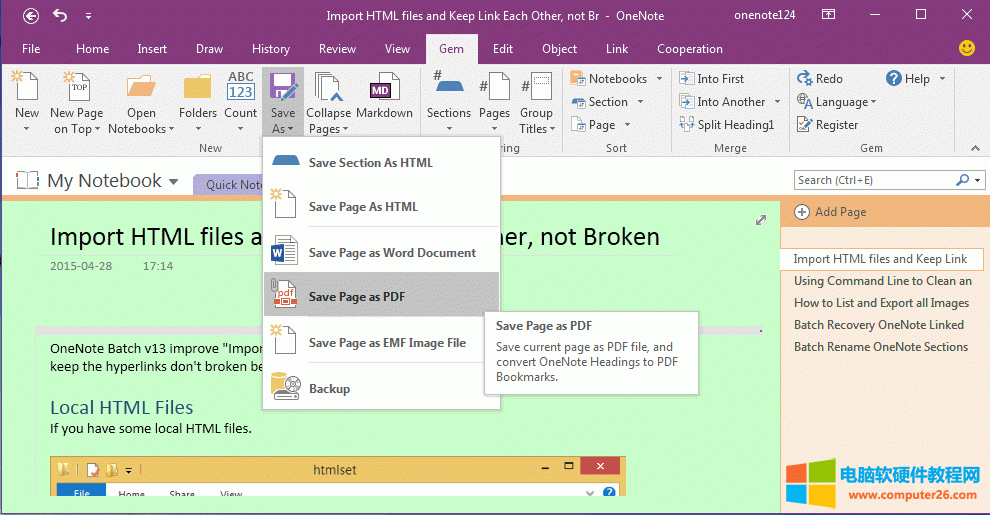The image size is (990, 515).
Task: Click the Register button
Action: [827, 125]
